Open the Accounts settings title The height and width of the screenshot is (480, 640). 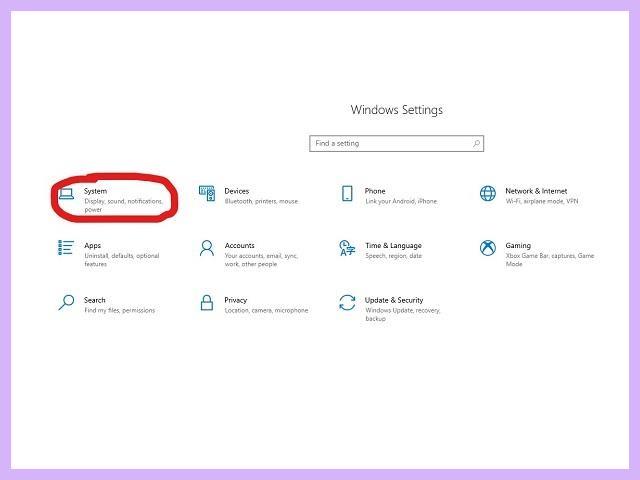click(x=240, y=245)
